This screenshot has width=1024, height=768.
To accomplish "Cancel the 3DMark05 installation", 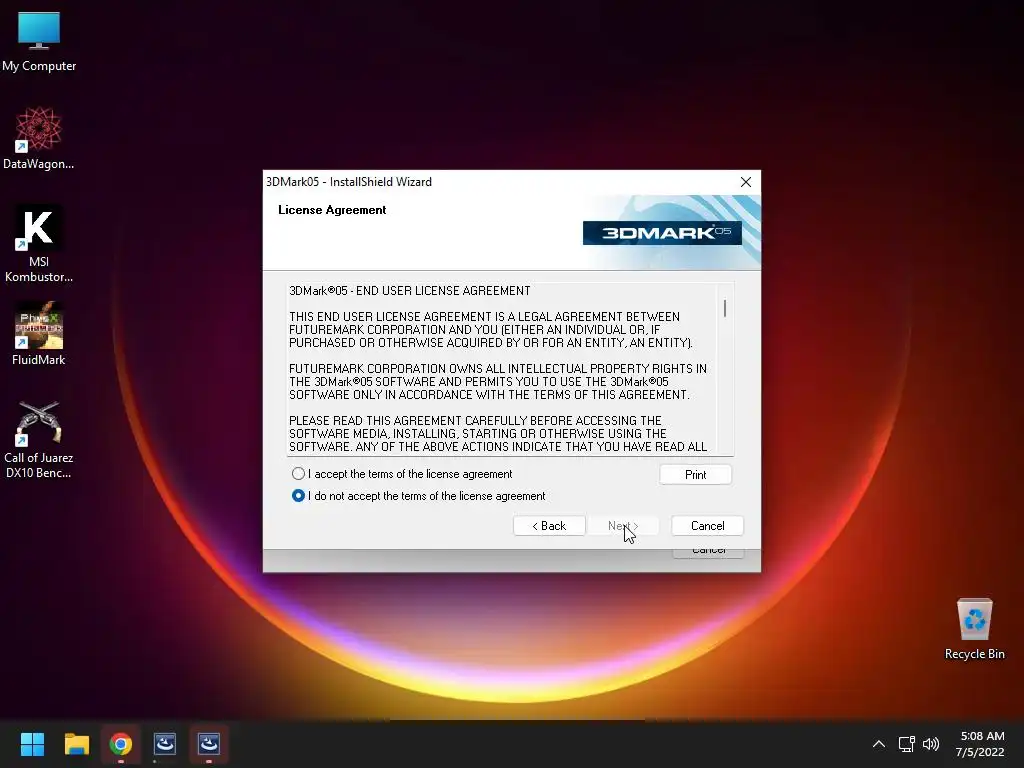I will 707,526.
